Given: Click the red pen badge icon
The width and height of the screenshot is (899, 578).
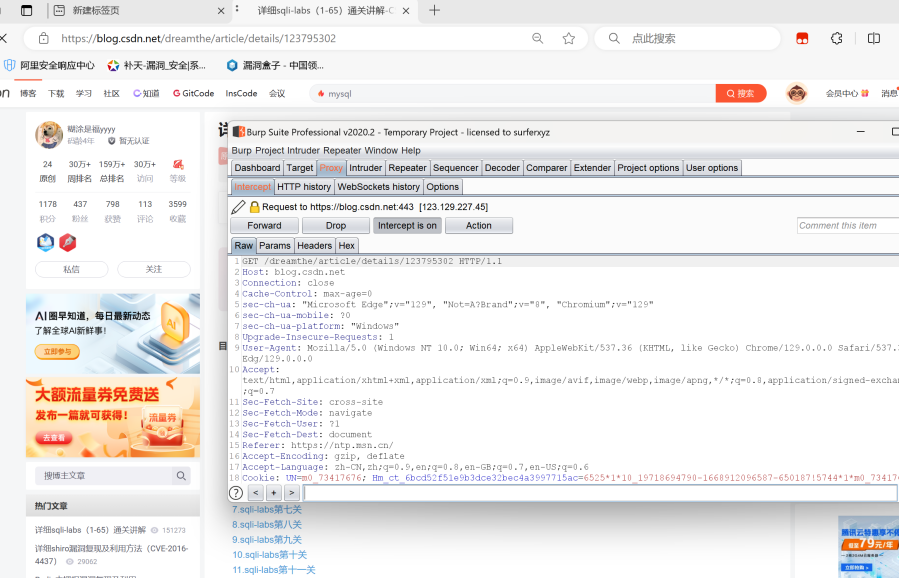Looking at the screenshot, I should coord(68,242).
